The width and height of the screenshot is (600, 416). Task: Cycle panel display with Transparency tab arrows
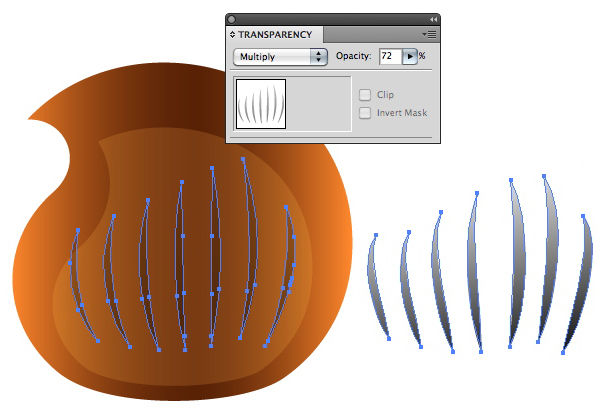tap(232, 35)
